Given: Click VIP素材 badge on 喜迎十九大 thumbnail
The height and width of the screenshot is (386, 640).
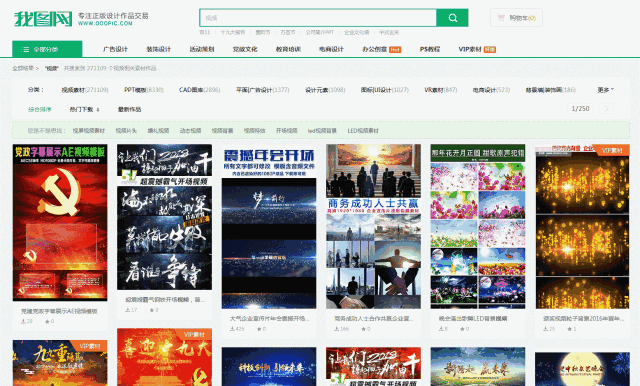Looking at the screenshot, I should click(194, 335).
